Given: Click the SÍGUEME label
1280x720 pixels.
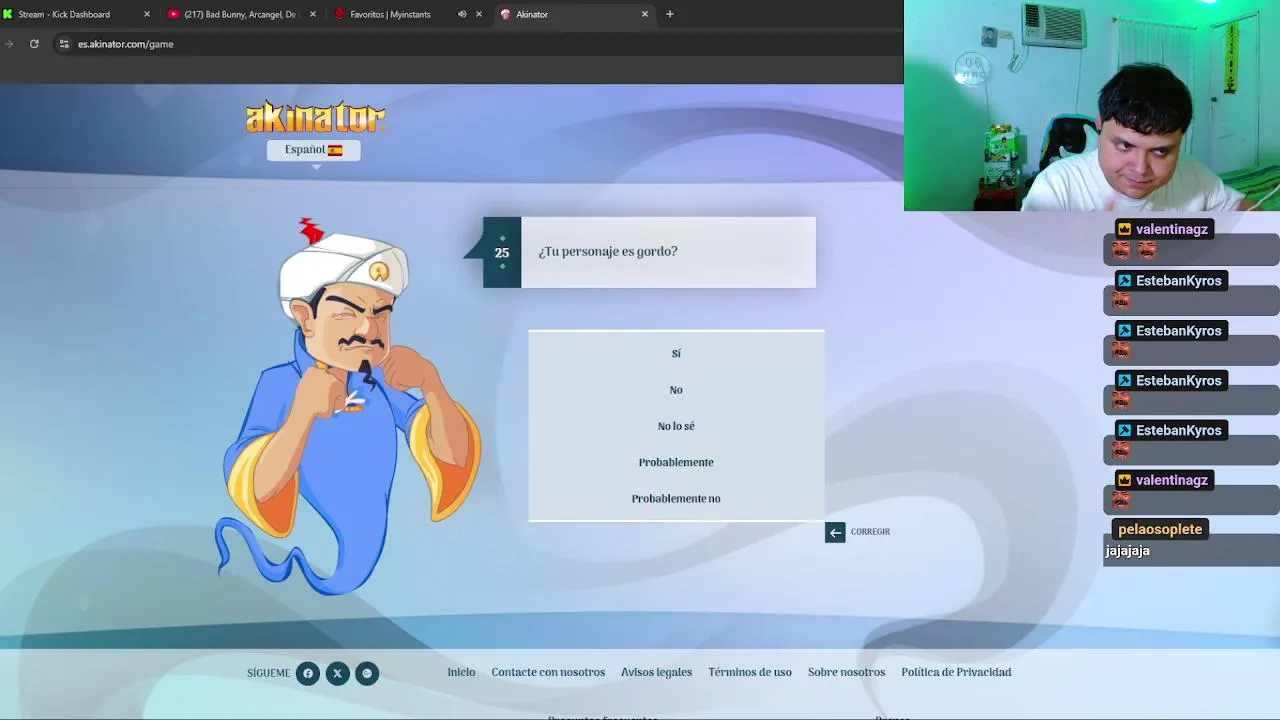Looking at the screenshot, I should 268,673.
